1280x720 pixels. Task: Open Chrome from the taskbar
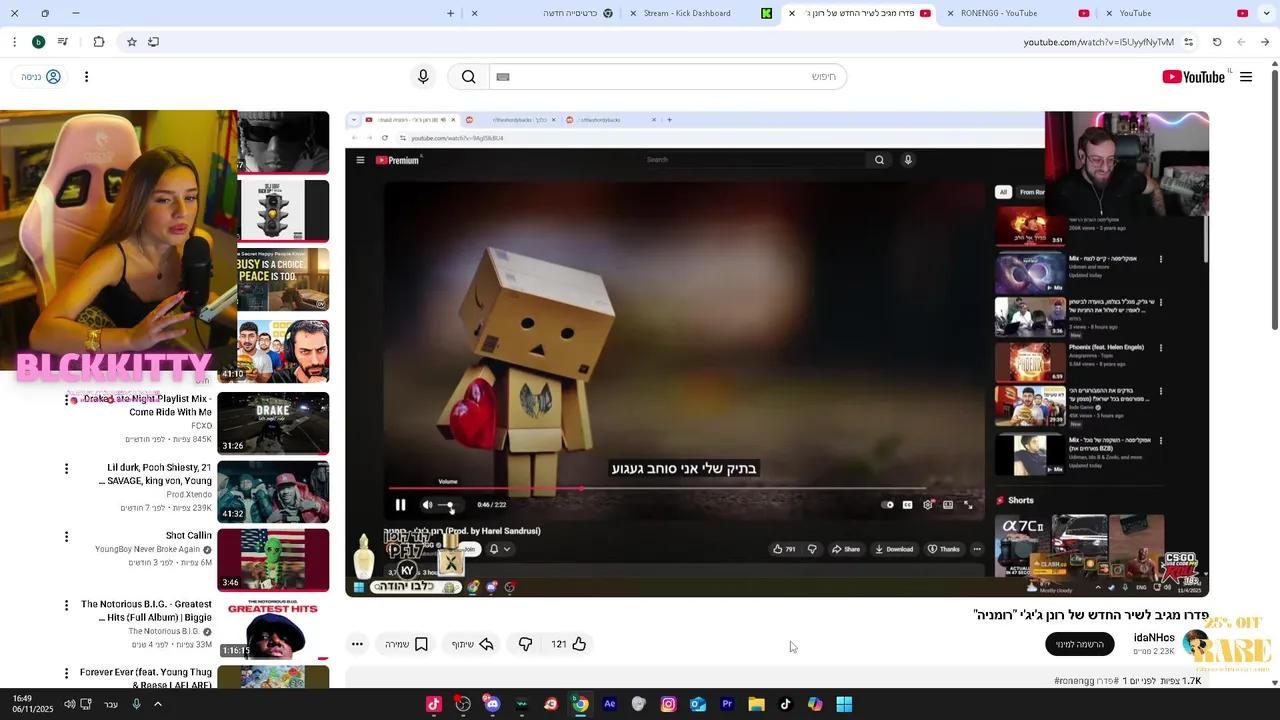tap(580, 704)
